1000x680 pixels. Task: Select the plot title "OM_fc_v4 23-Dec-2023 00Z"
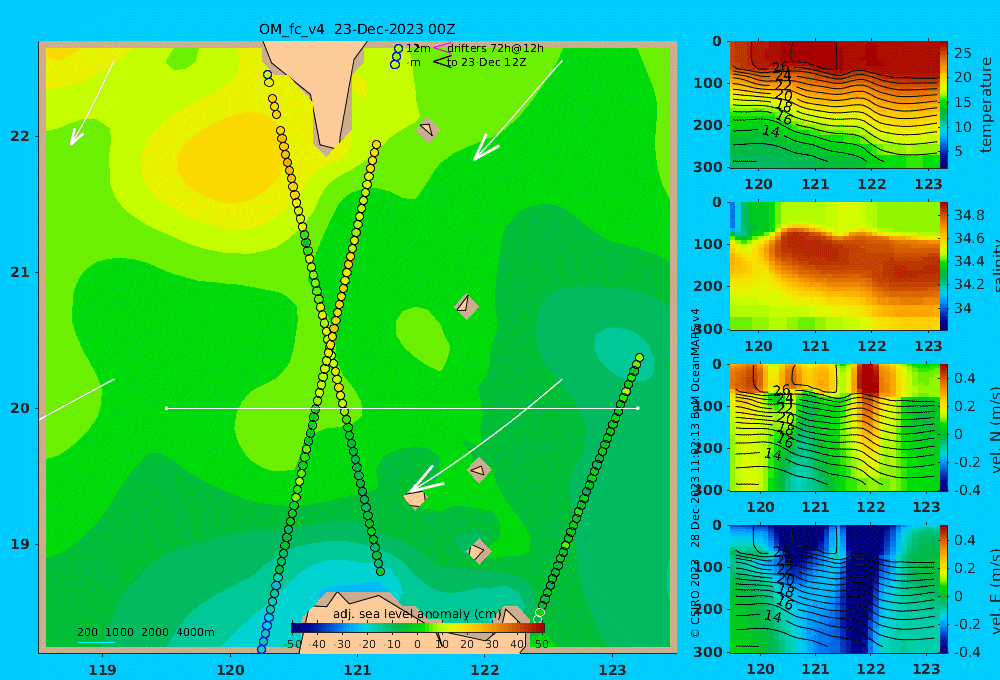pos(357,29)
